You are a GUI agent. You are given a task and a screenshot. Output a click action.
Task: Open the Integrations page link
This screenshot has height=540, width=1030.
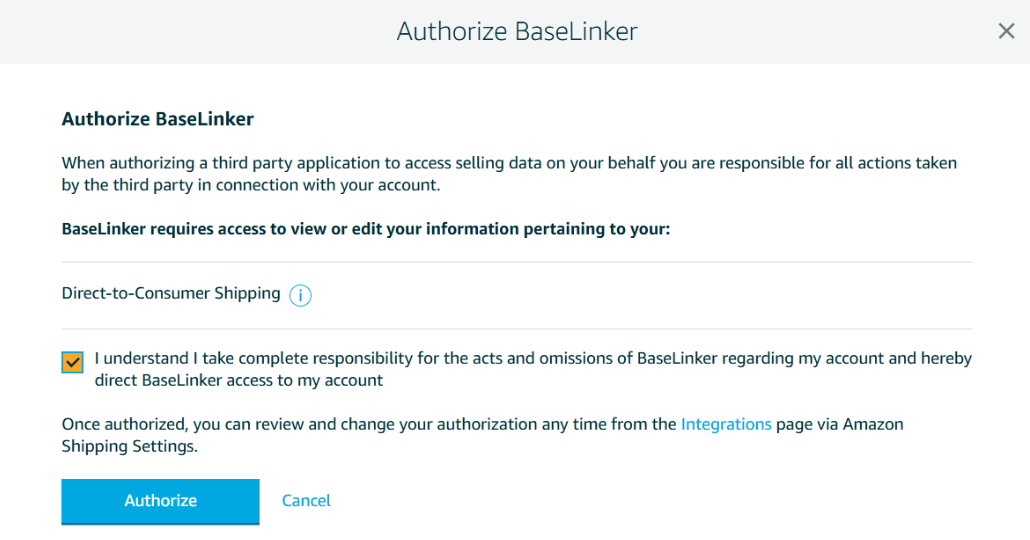726,424
